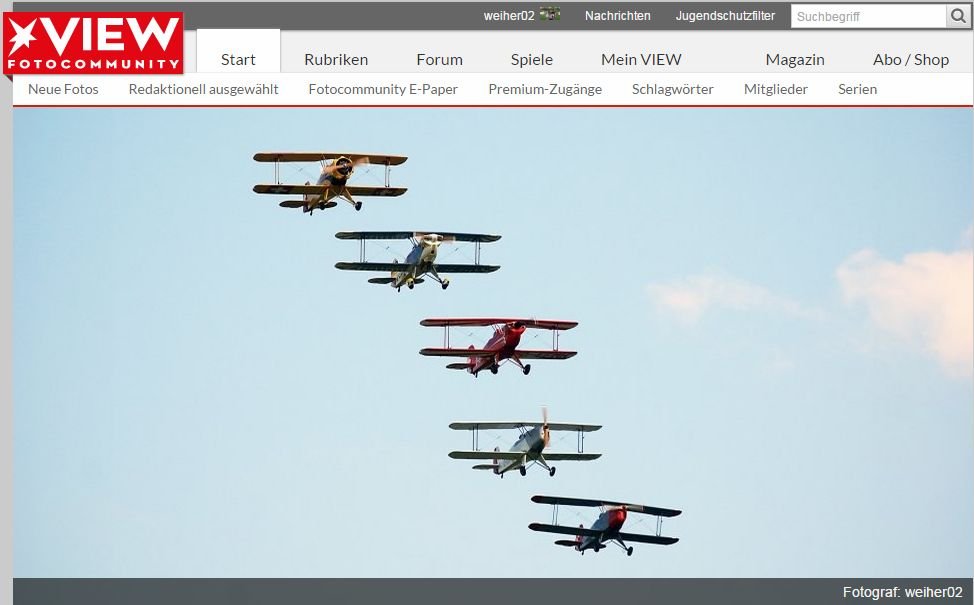Browse photos by Schlagwörter
Viewport: 974px width, 605px height.
point(672,88)
